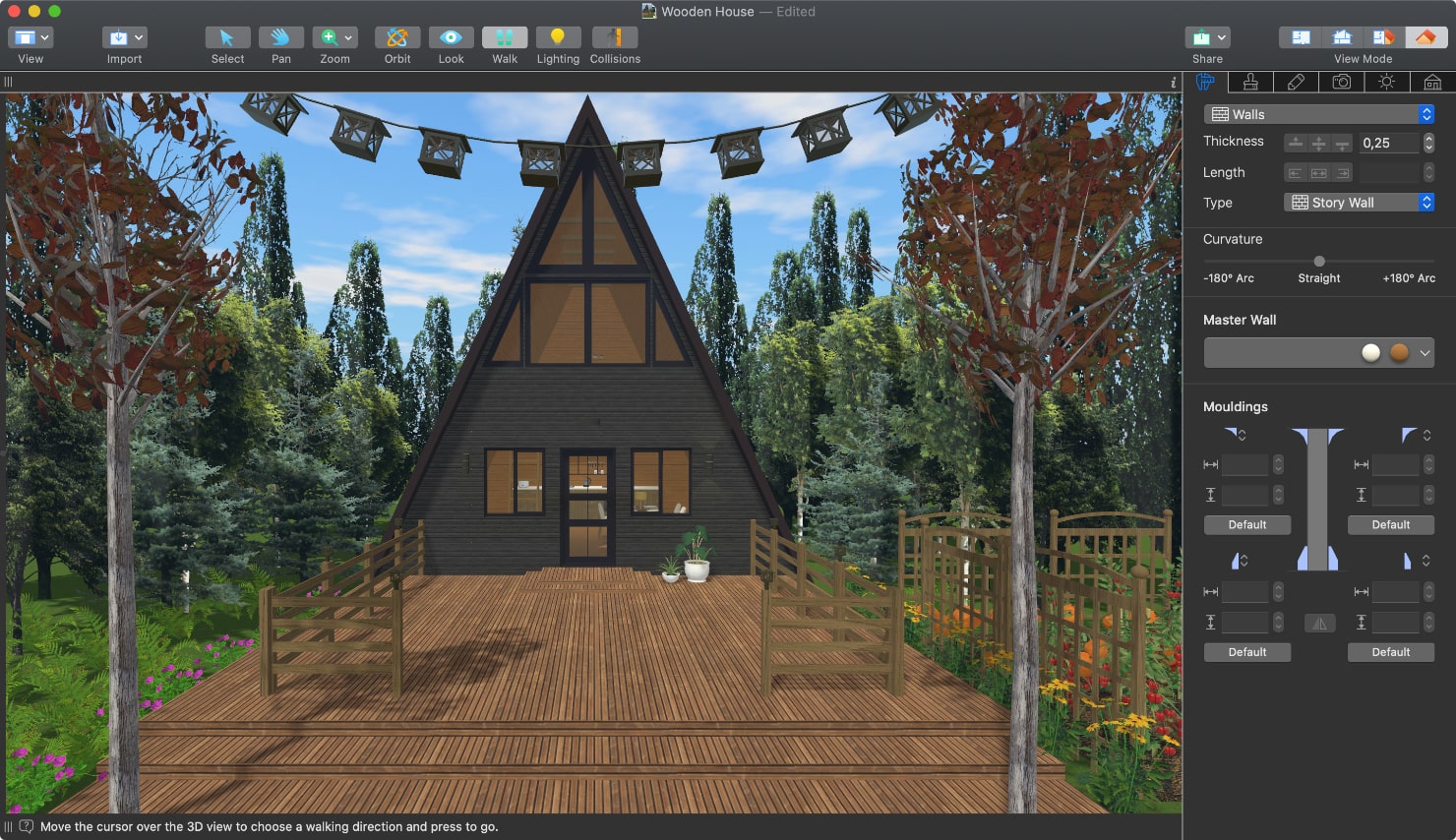The height and width of the screenshot is (840, 1456).
Task: Open the Materials inspector with the brush icon
Action: (1250, 82)
